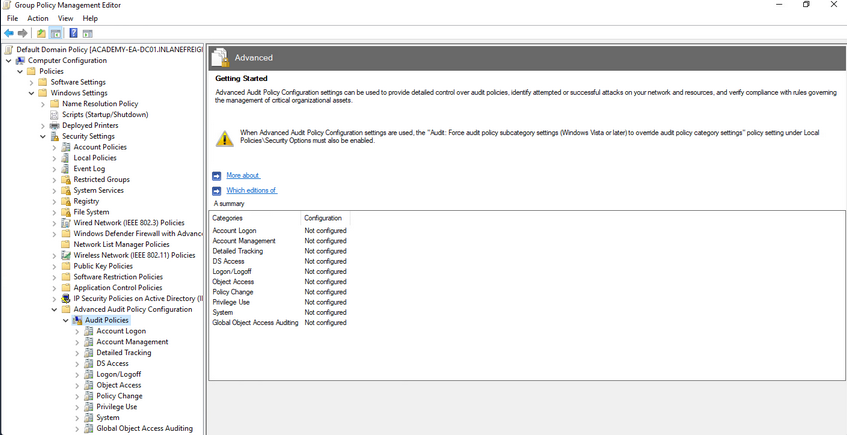Select Object Access row in summary list
This screenshot has height=435, width=847.
tap(234, 282)
